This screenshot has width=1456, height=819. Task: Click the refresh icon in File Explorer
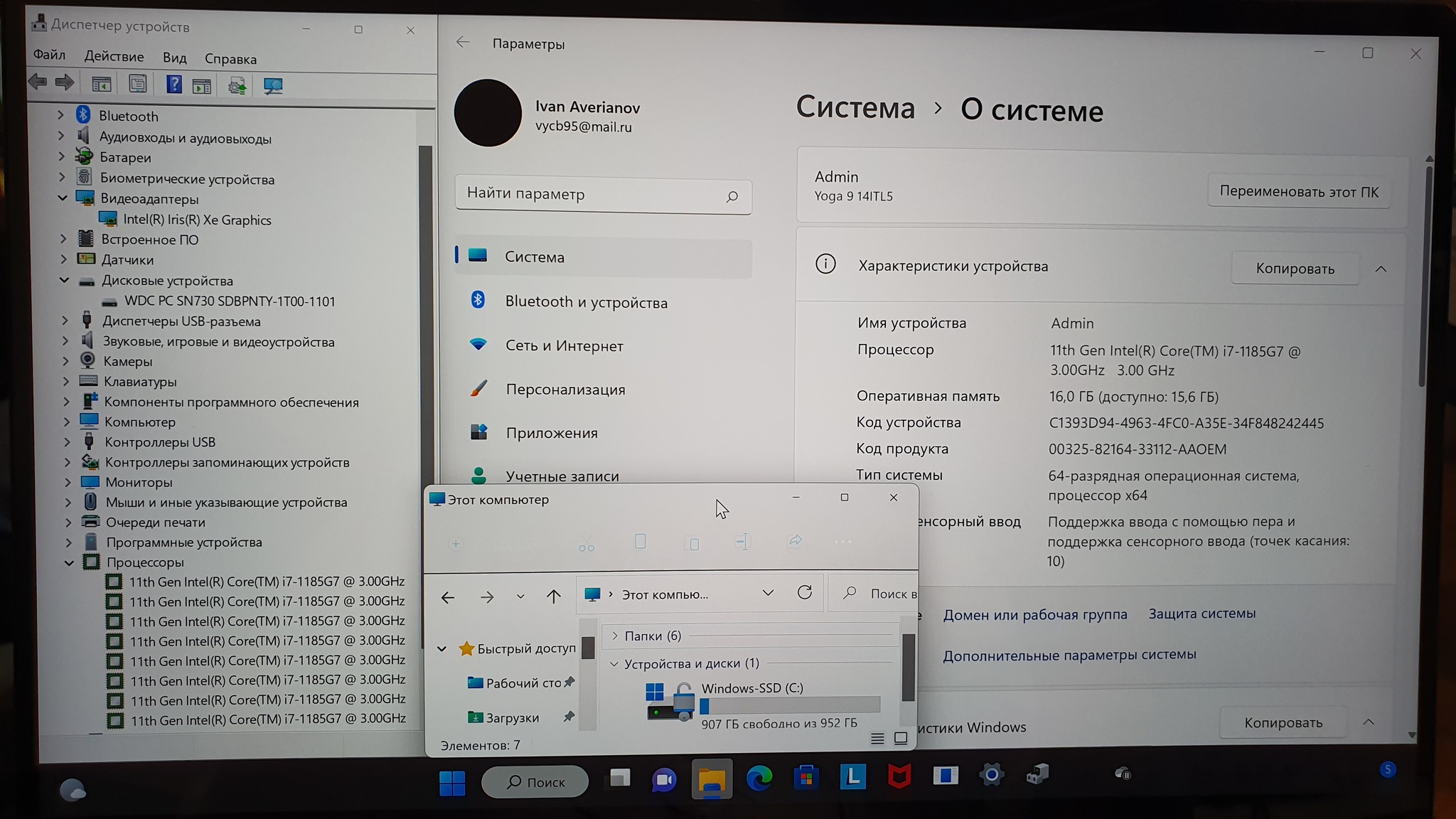(804, 593)
